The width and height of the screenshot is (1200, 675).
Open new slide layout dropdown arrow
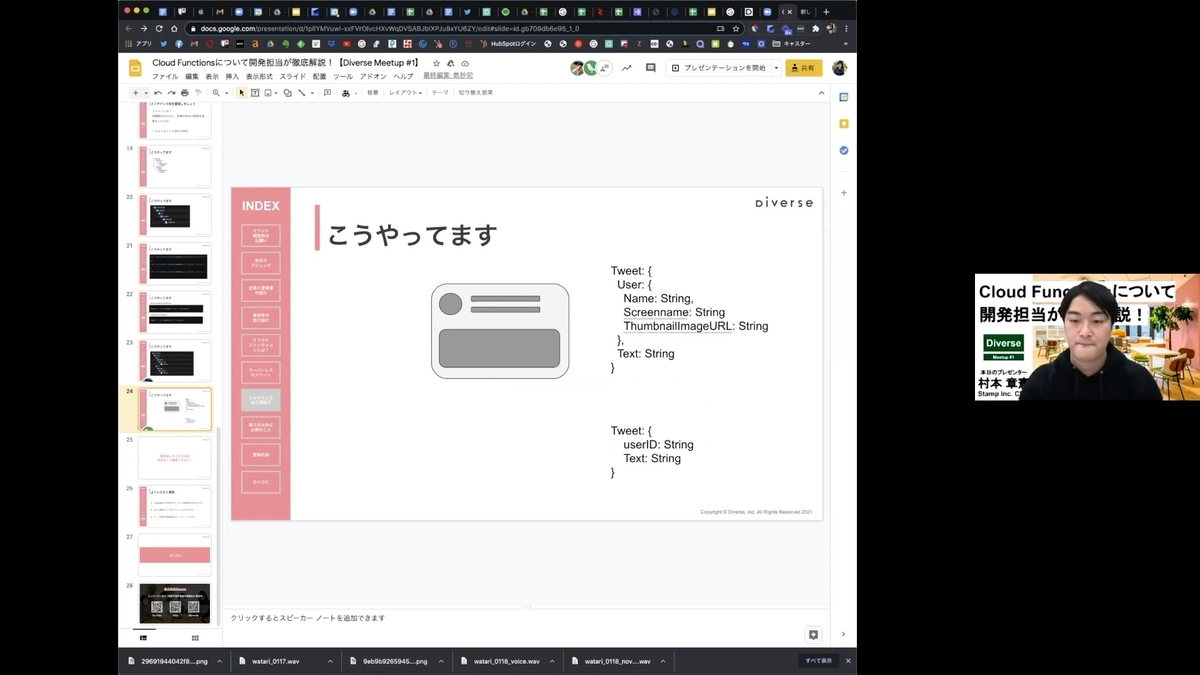[x=146, y=92]
